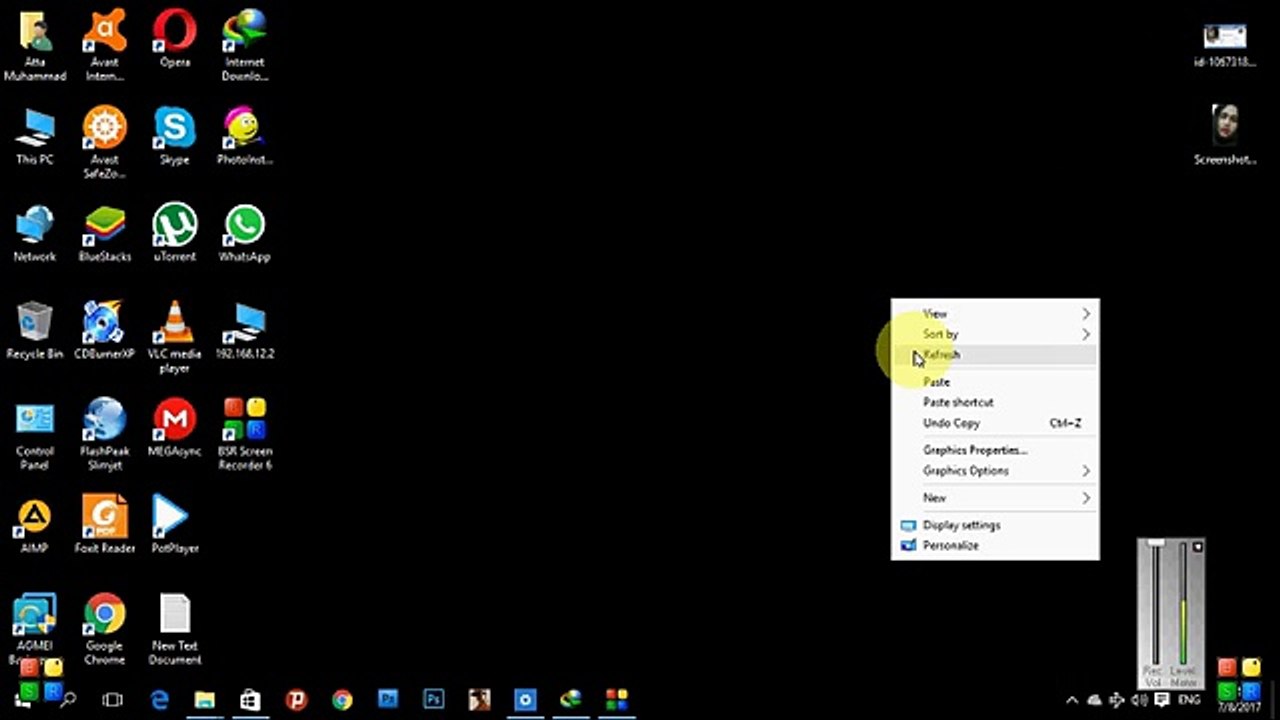Image resolution: width=1280 pixels, height=720 pixels.
Task: Select the BSR Screen Recorder 6 desktop shortcut
Action: (245, 434)
